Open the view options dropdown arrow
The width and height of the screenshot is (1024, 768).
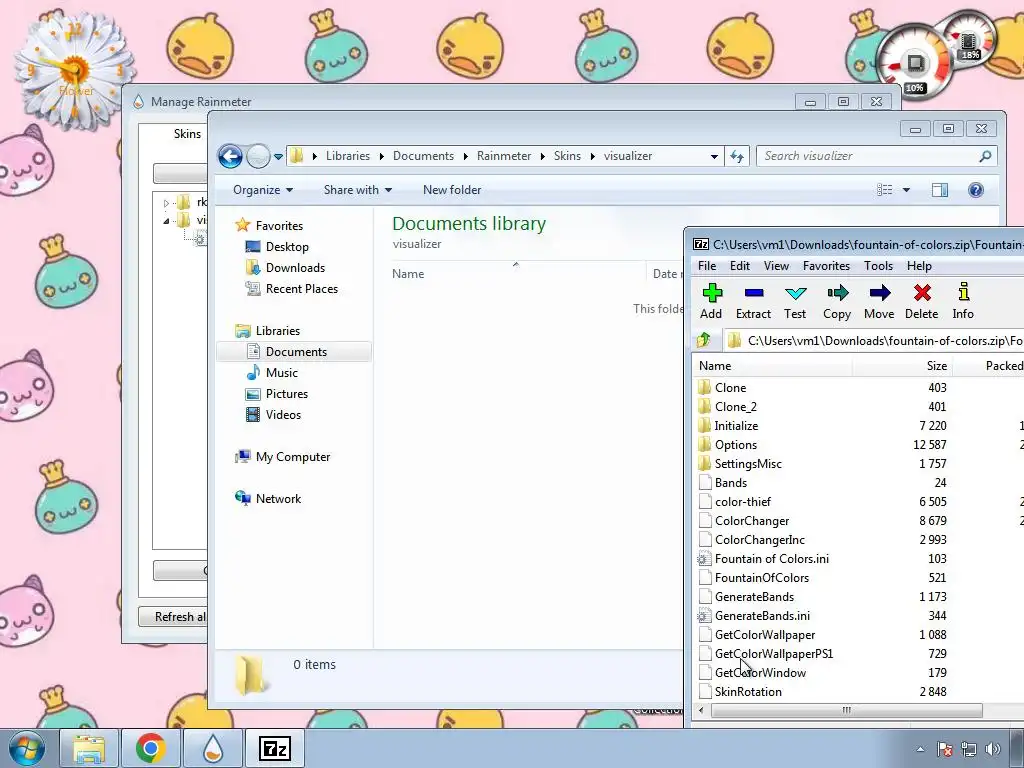[906, 190]
